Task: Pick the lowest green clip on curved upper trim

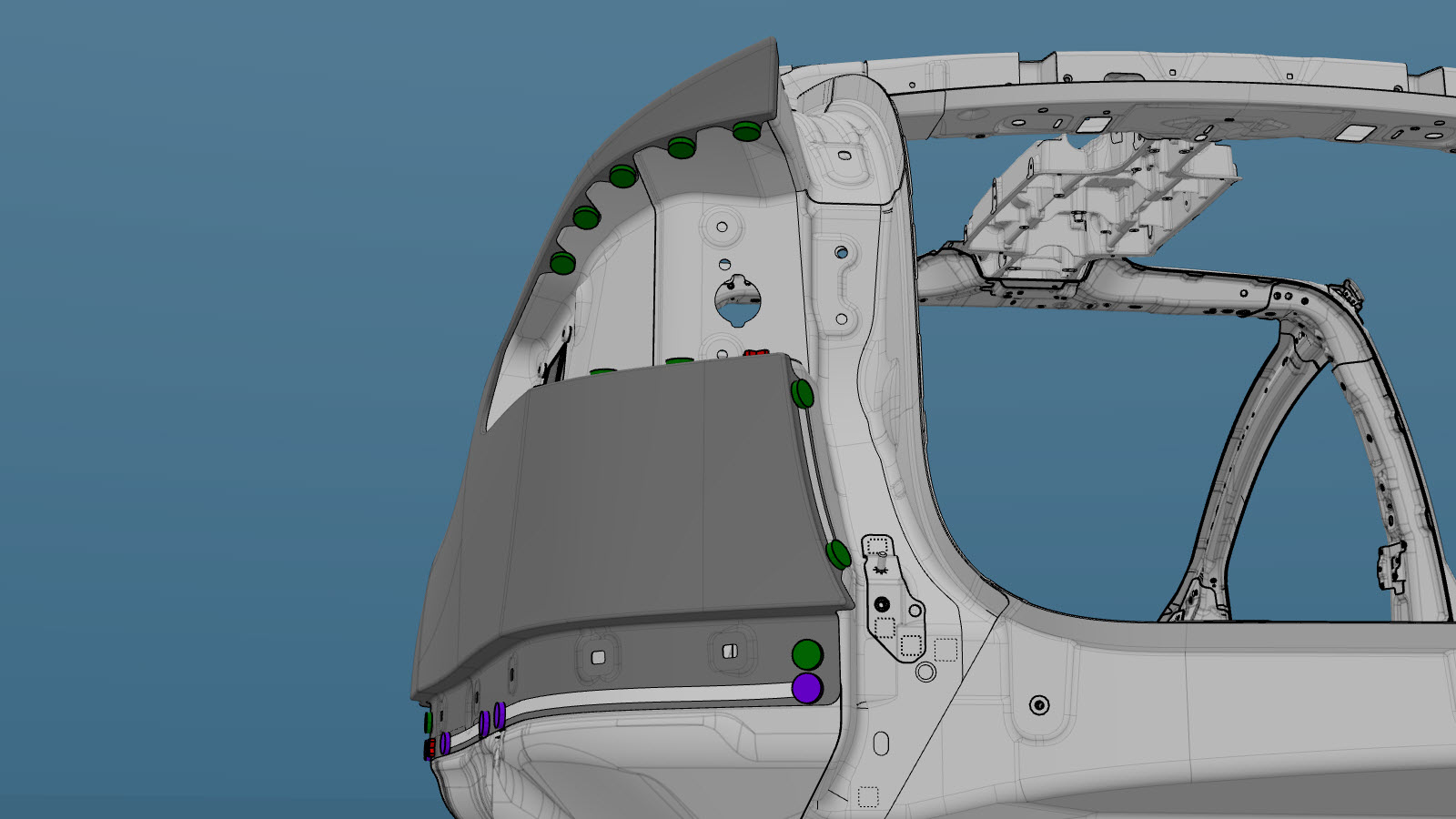Action: pyautogui.click(x=562, y=264)
